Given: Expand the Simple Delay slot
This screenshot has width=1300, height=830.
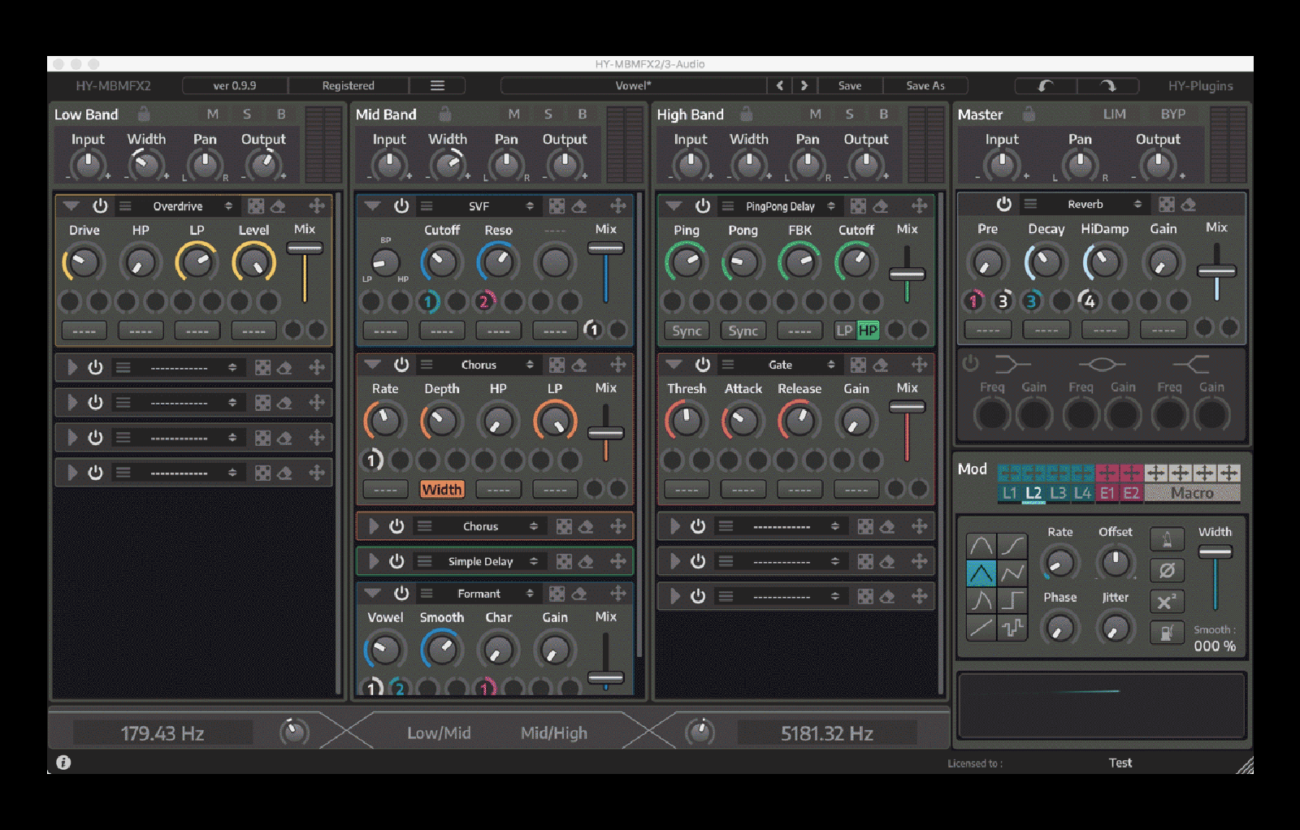Looking at the screenshot, I should tap(374, 561).
